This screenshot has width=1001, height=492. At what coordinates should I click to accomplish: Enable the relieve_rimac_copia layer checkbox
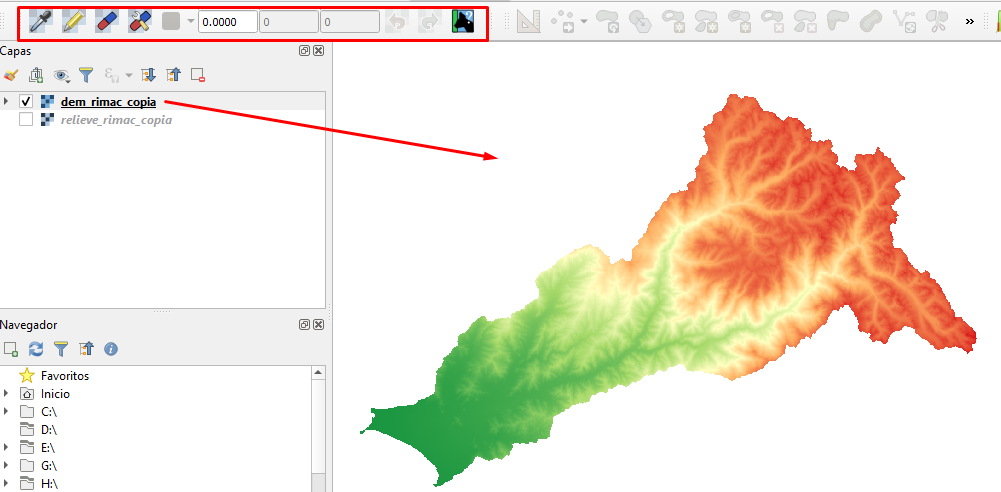(26, 120)
